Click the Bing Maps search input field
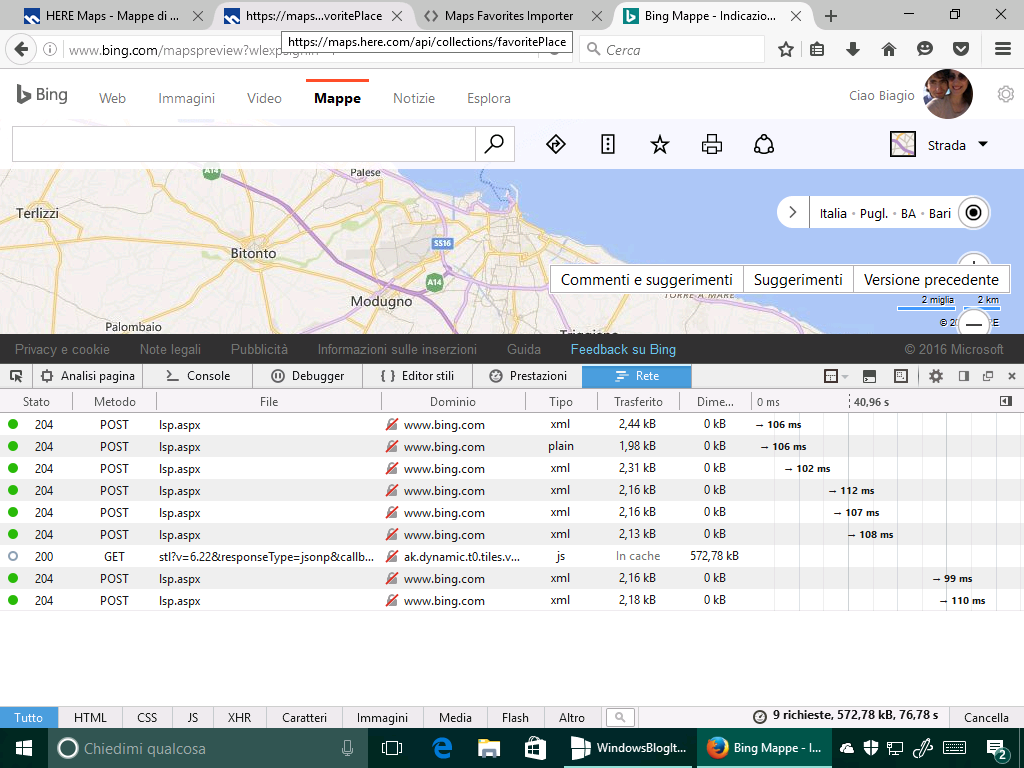The height and width of the screenshot is (768, 1024). coord(244,144)
